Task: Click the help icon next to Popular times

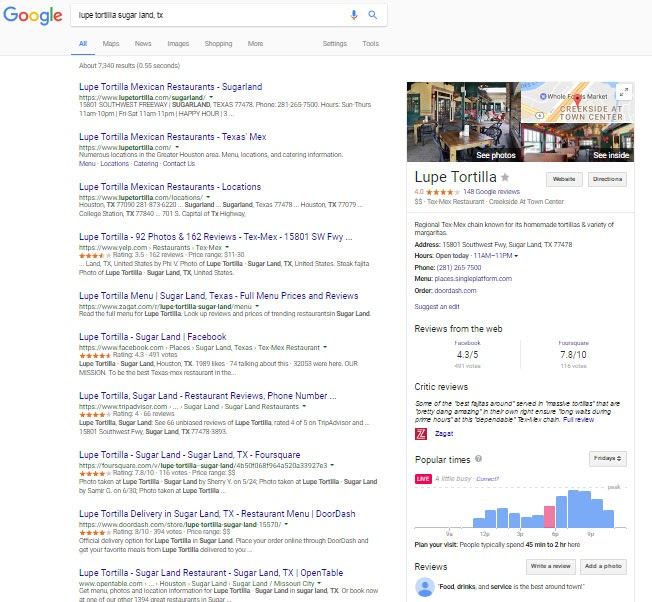Action: point(480,459)
